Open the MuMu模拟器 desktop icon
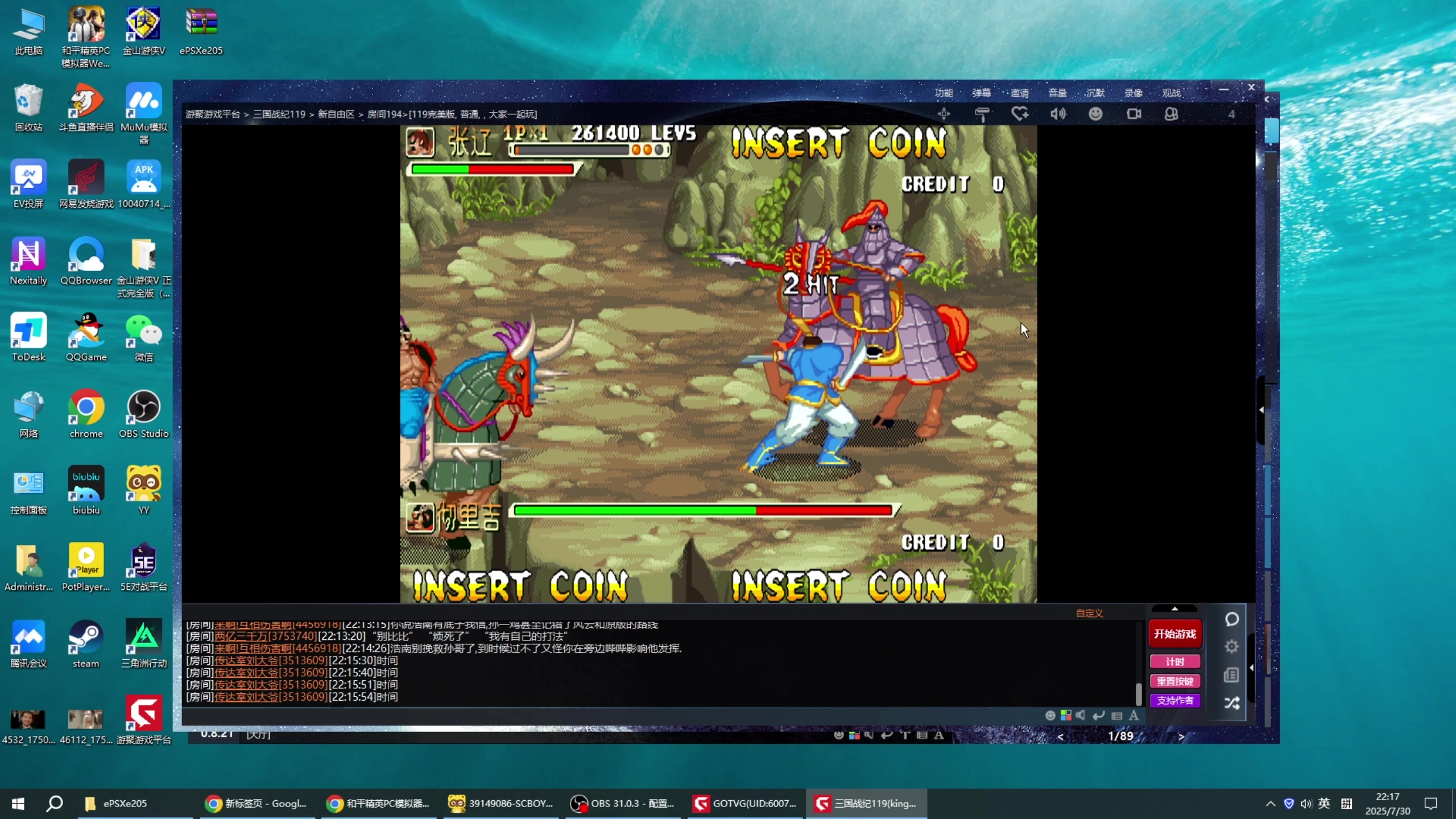 (144, 114)
